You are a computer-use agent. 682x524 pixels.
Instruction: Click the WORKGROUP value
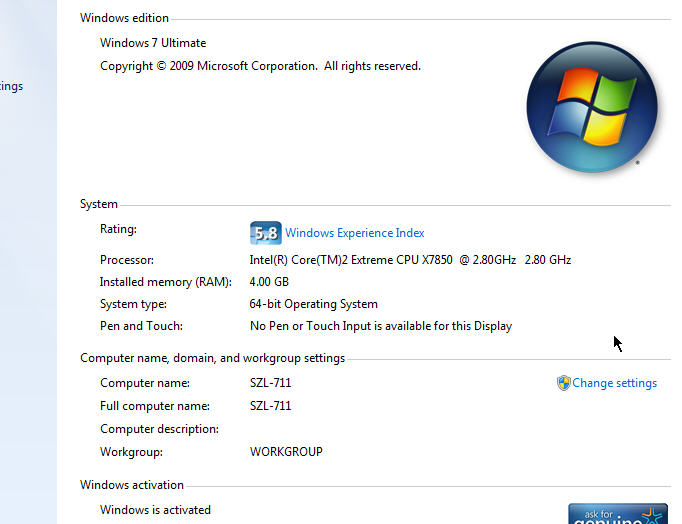286,452
